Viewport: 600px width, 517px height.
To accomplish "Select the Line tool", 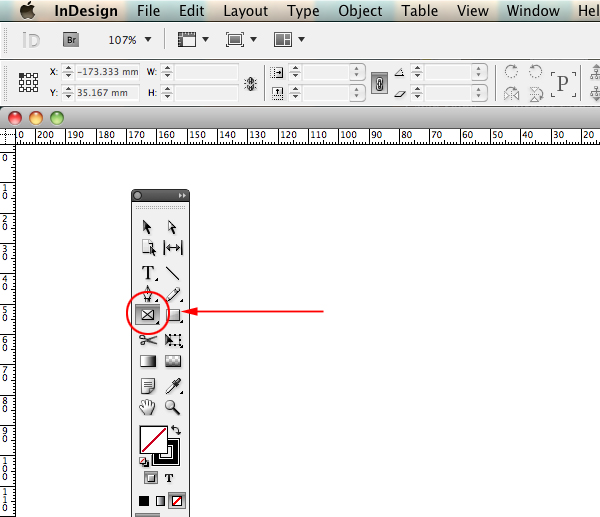I will pos(173,273).
